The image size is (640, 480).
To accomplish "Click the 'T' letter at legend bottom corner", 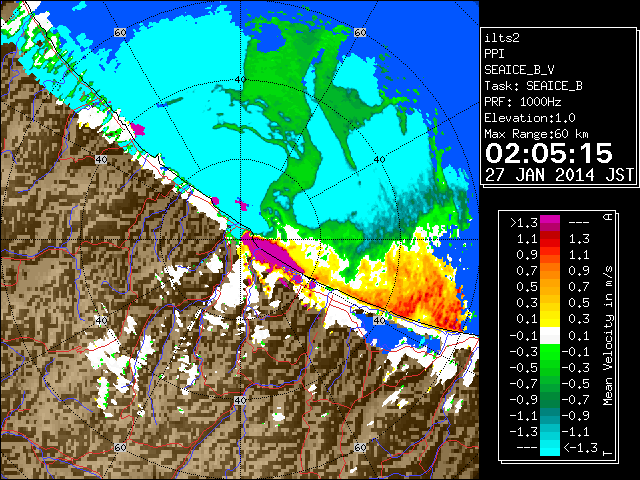I will click(608, 453).
